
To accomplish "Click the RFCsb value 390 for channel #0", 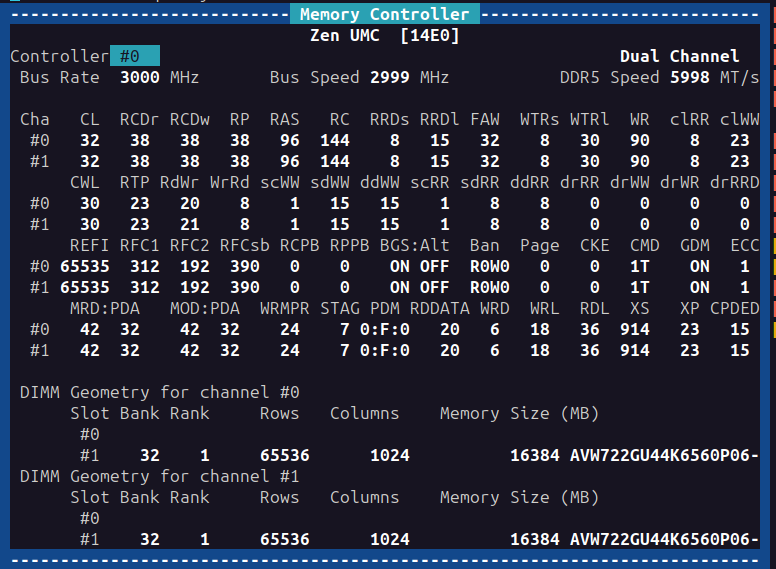I will coord(244,267).
